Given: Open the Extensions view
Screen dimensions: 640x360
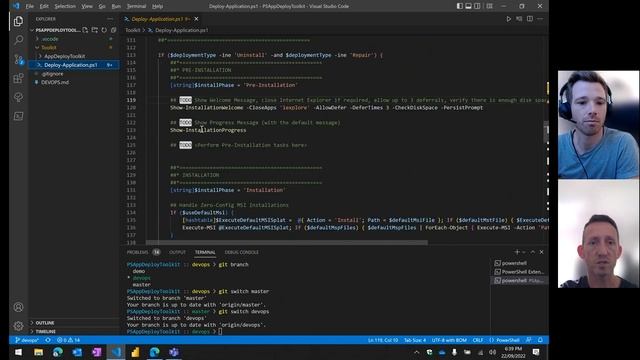Looking at the screenshot, I should click(18, 78).
